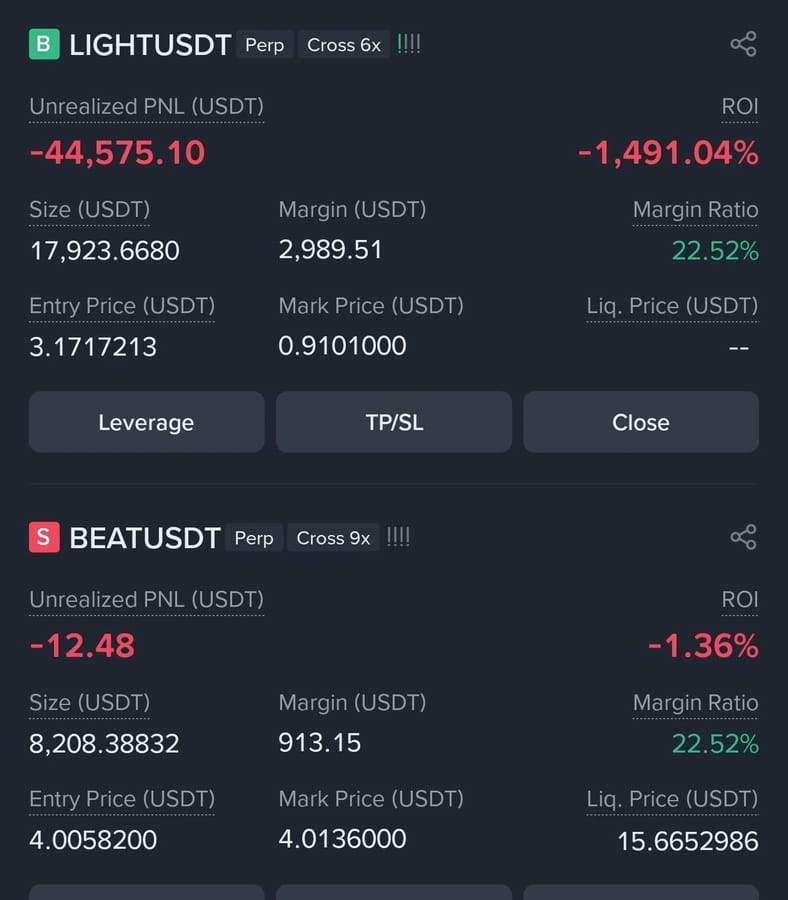Screen dimensions: 788x900
Task: Tap LIGHTUSDT Unrealized PNL label
Action: click(x=146, y=107)
